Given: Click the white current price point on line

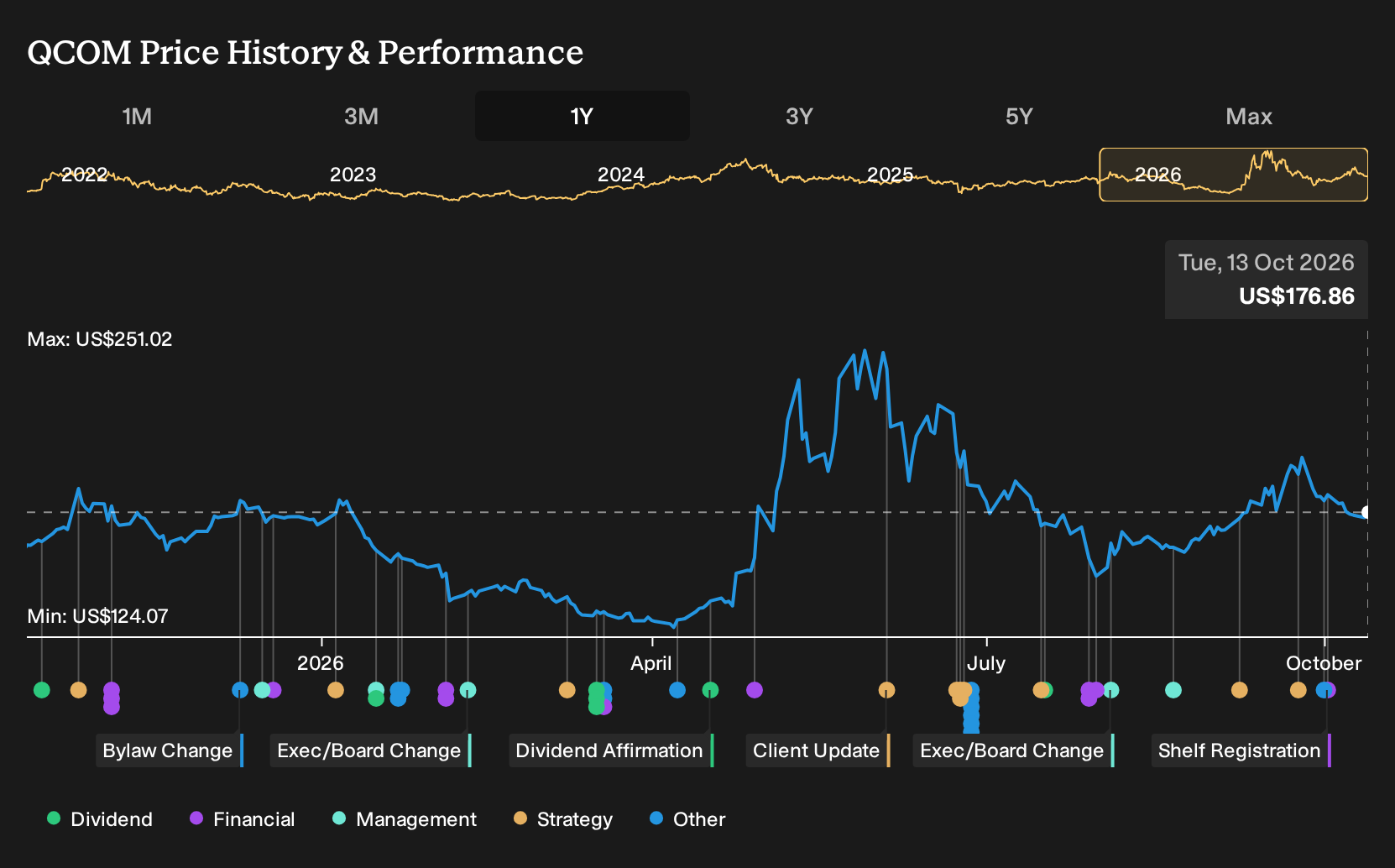Looking at the screenshot, I should (x=1366, y=512).
